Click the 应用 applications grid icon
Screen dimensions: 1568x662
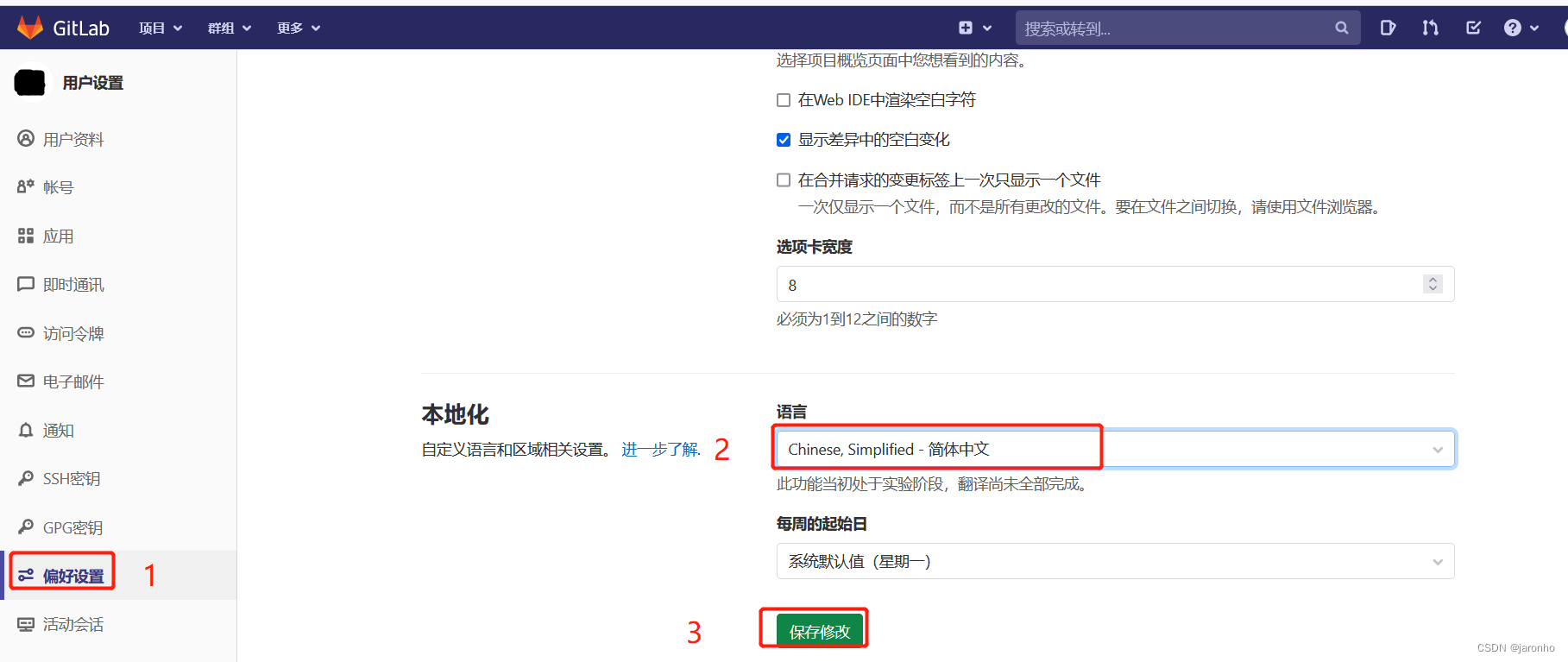(x=26, y=236)
